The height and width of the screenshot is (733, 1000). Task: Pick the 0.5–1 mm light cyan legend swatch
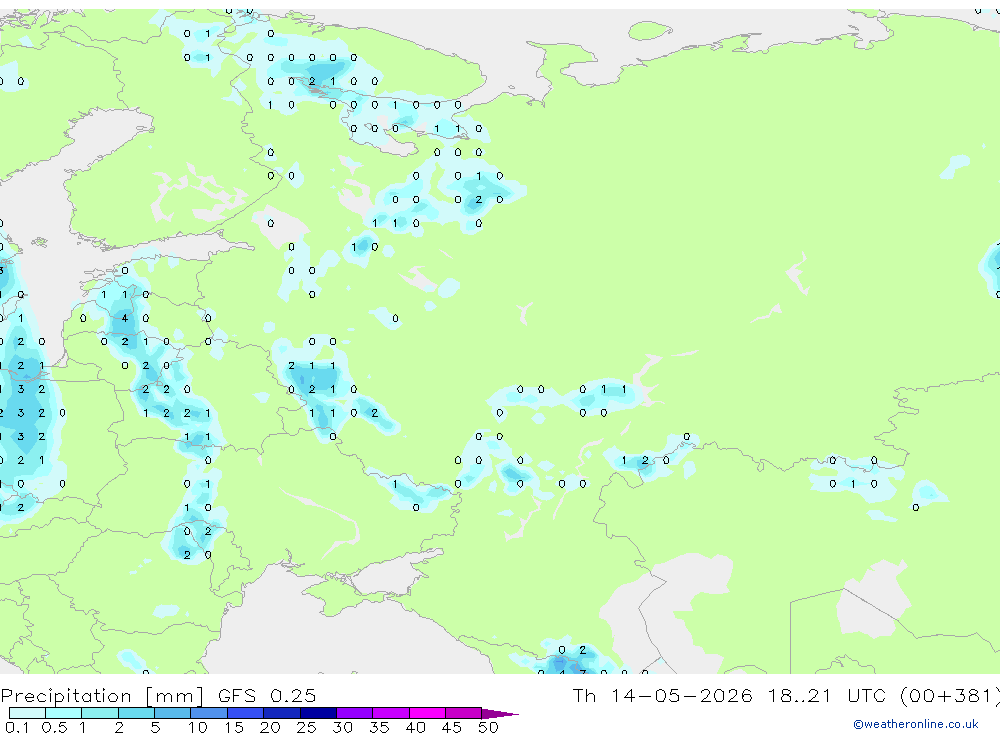[x=64, y=713]
